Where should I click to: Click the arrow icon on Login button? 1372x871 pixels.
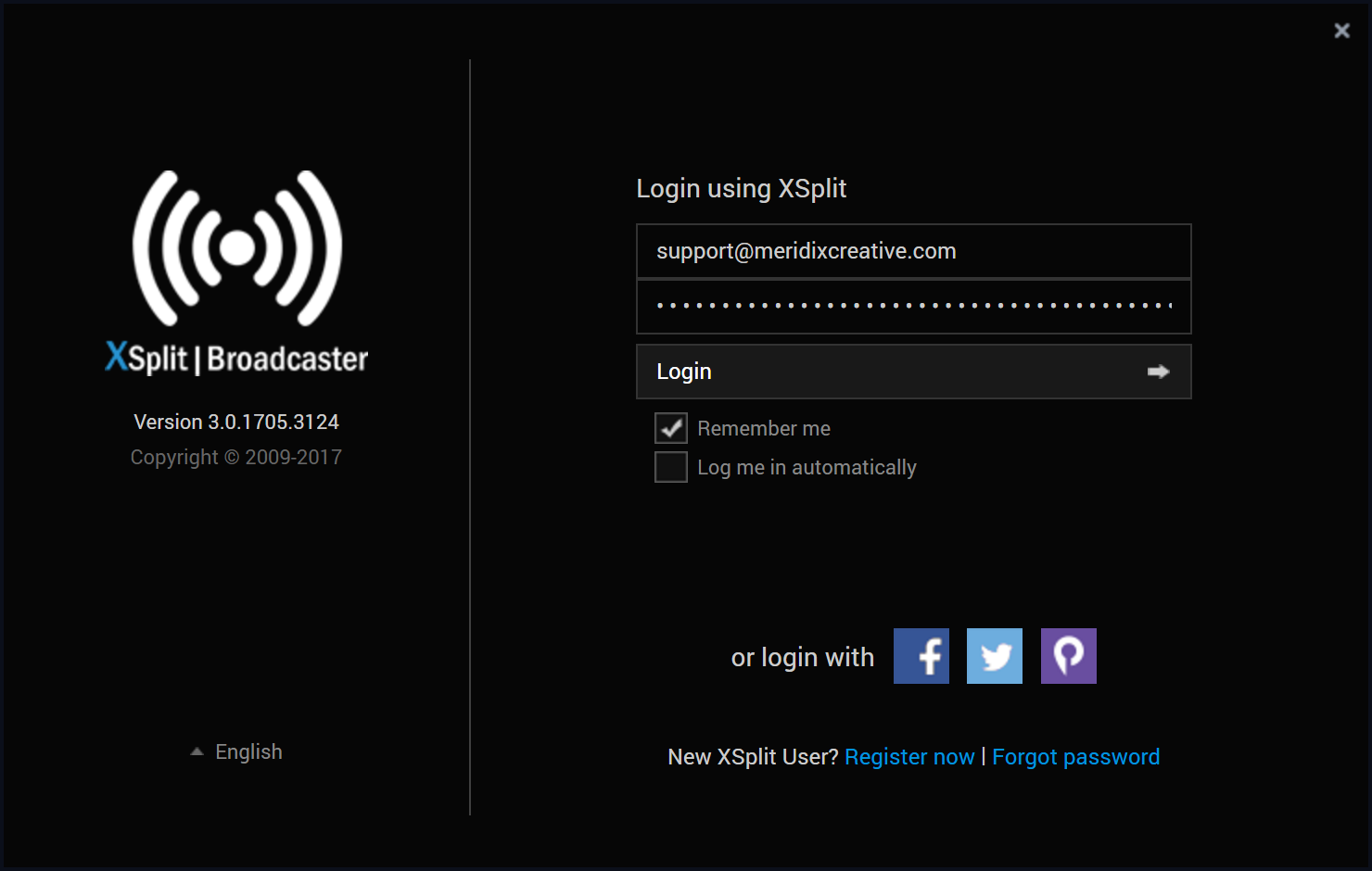pos(1158,372)
